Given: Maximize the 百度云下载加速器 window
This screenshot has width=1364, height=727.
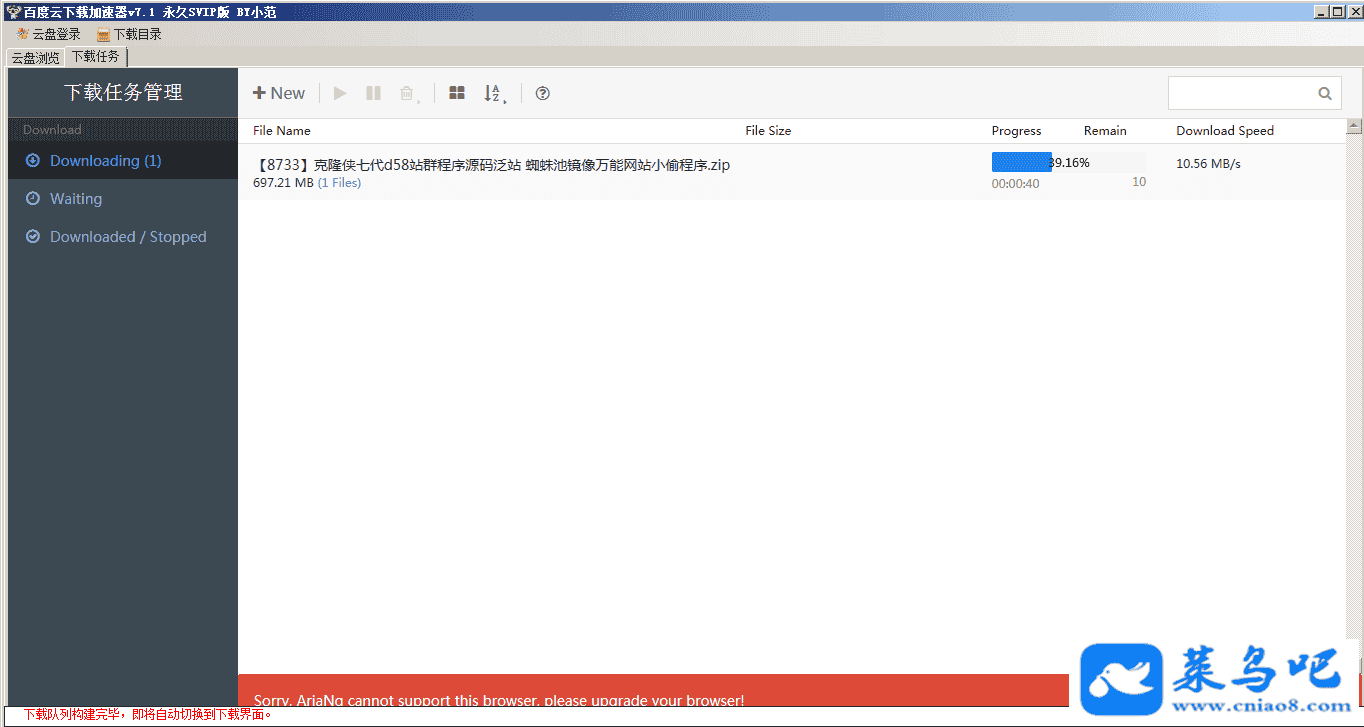Looking at the screenshot, I should click(1337, 12).
